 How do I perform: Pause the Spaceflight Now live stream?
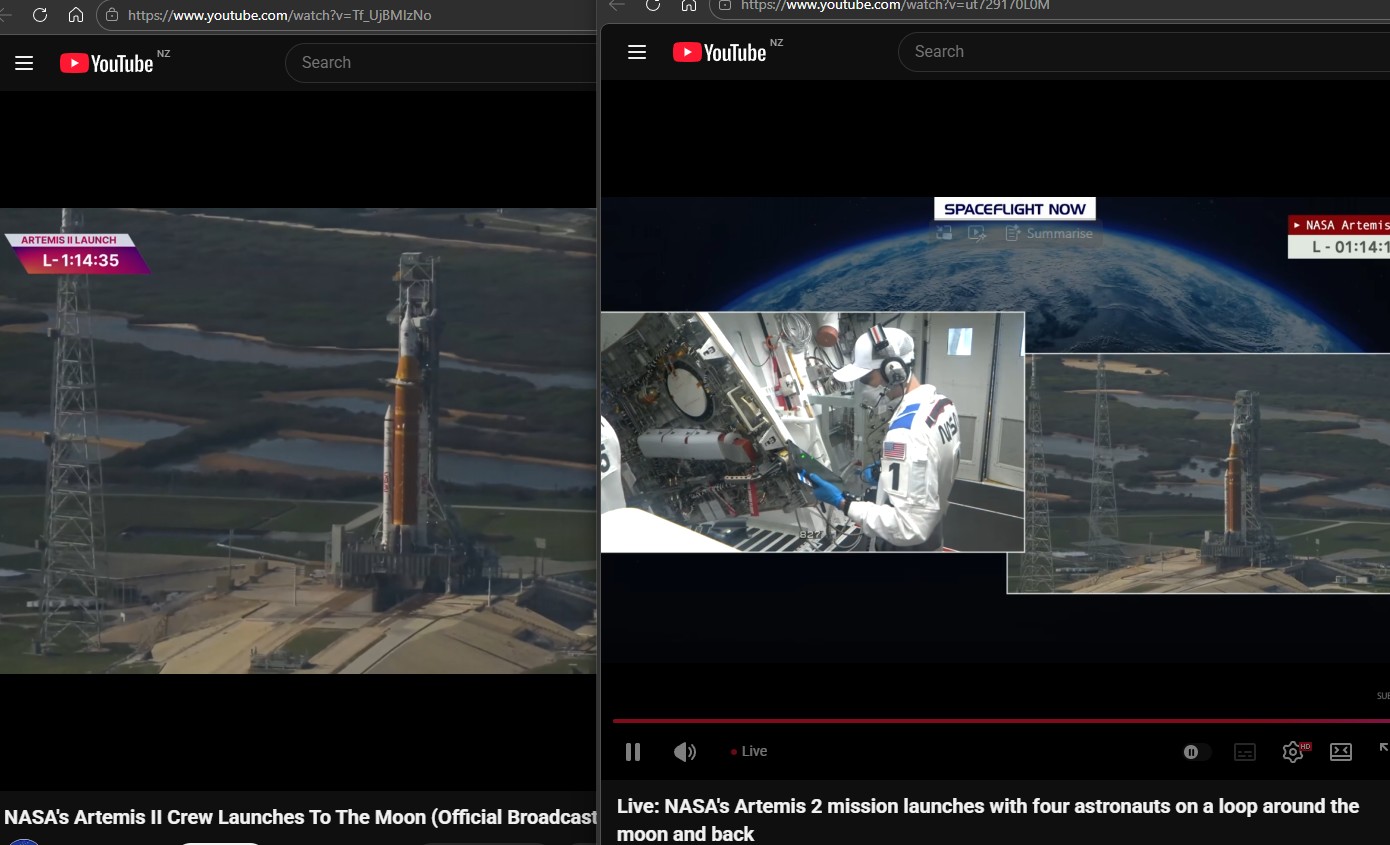click(632, 752)
